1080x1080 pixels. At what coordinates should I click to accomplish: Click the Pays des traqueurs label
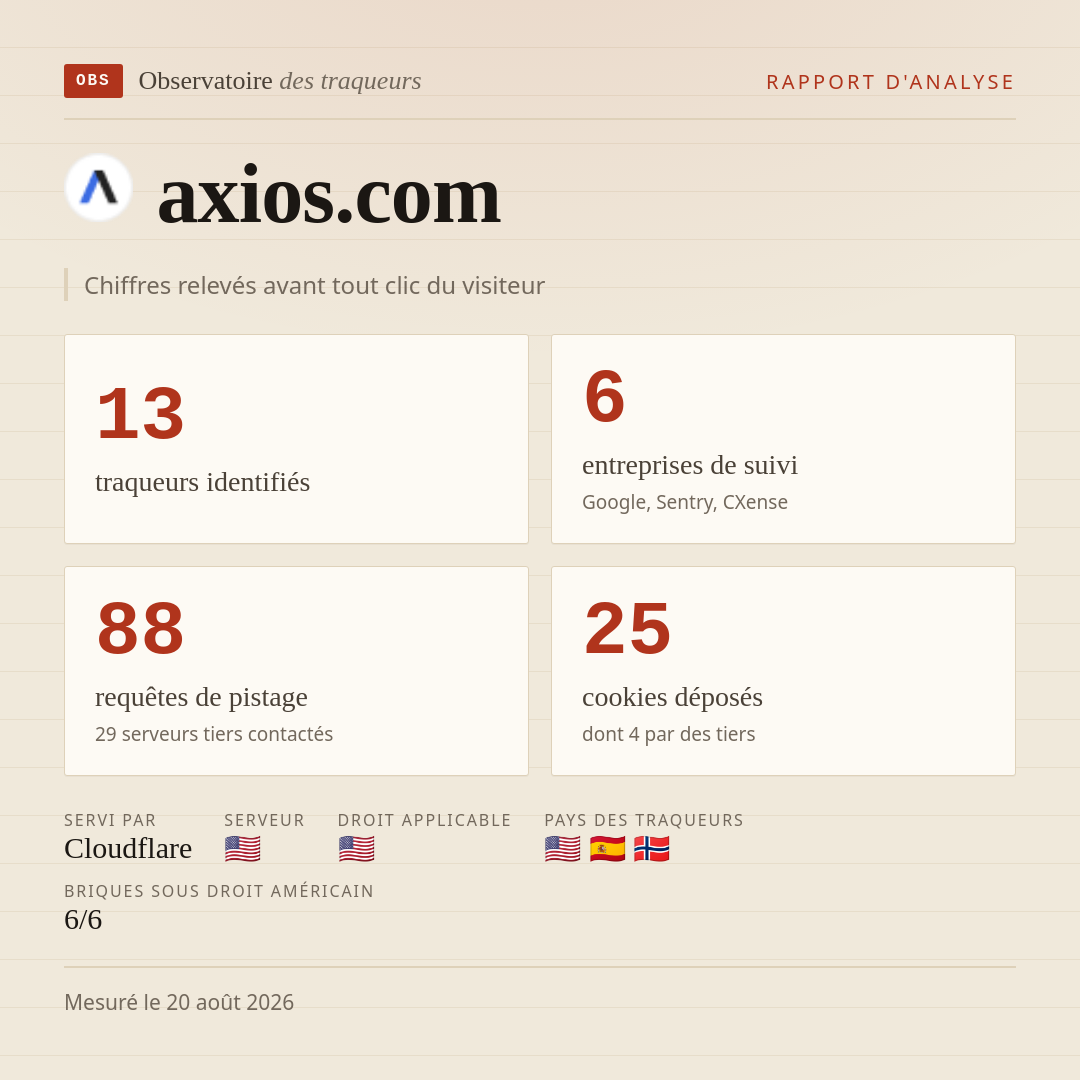(644, 820)
